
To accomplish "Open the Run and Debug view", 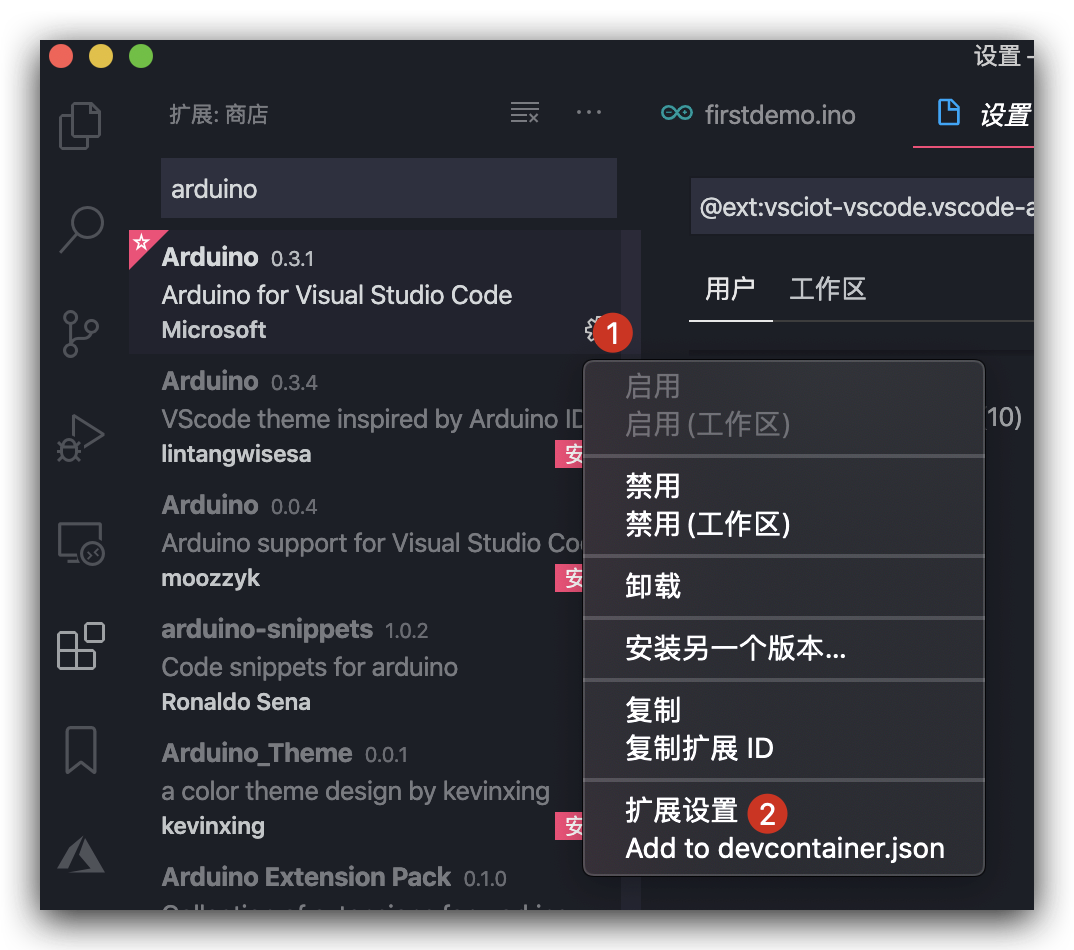I will [x=80, y=438].
